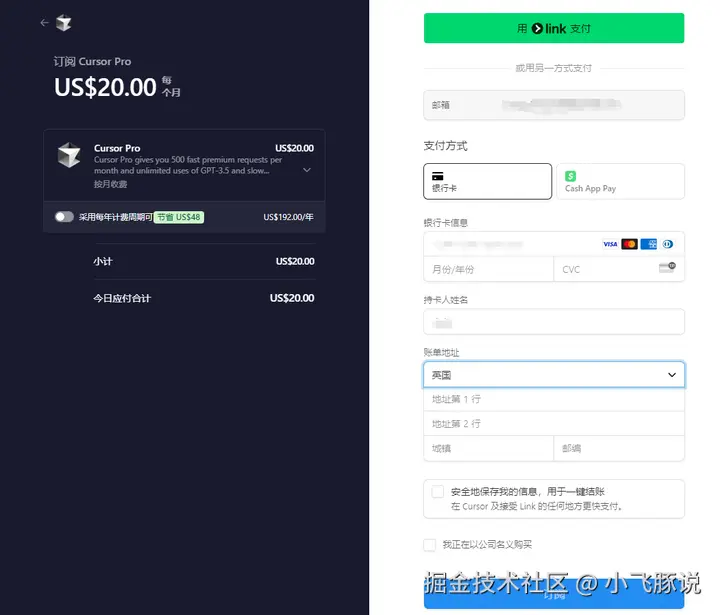Click the Visa card logo
The width and height of the screenshot is (720, 615).
(x=610, y=244)
